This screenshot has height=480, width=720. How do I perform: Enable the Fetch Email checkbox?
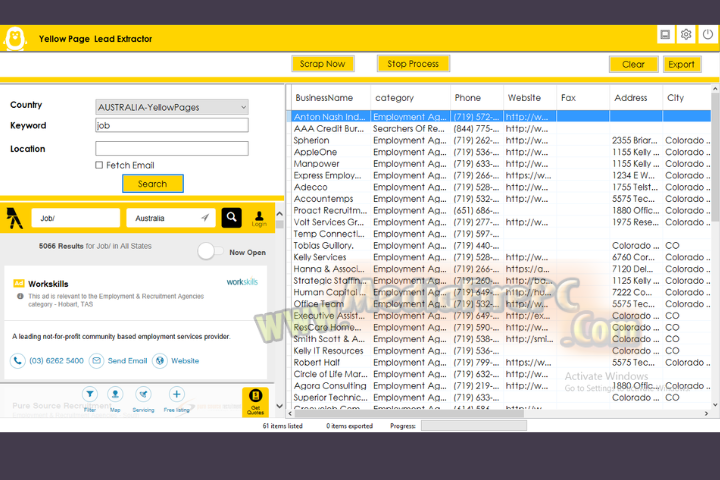(x=99, y=165)
